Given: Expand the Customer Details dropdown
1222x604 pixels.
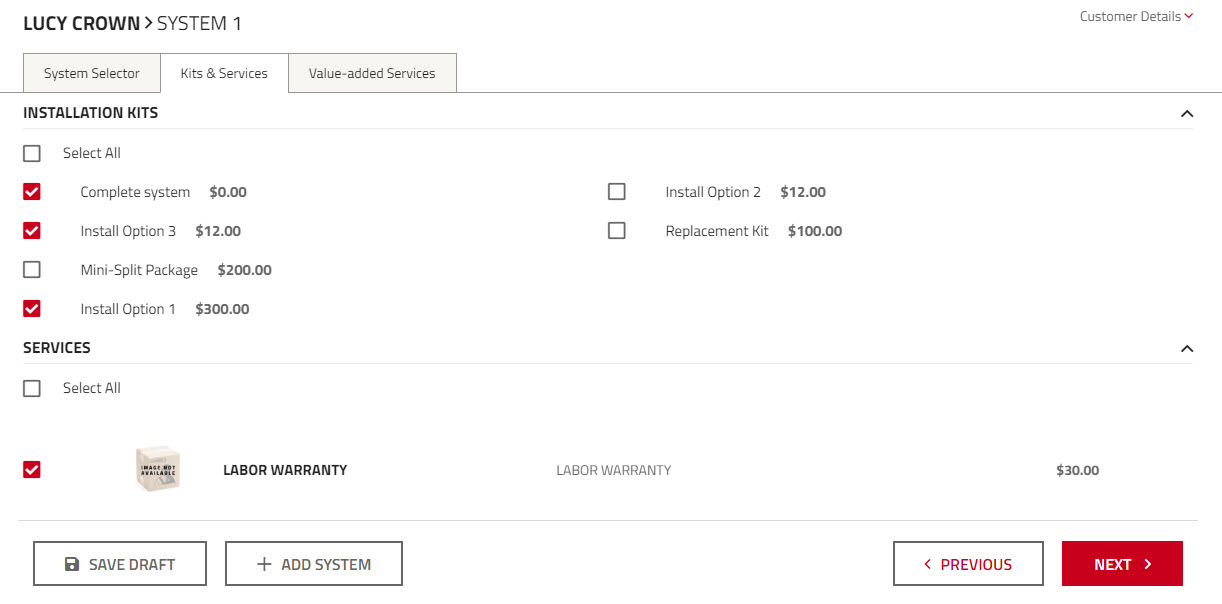Looking at the screenshot, I should pos(1136,16).
